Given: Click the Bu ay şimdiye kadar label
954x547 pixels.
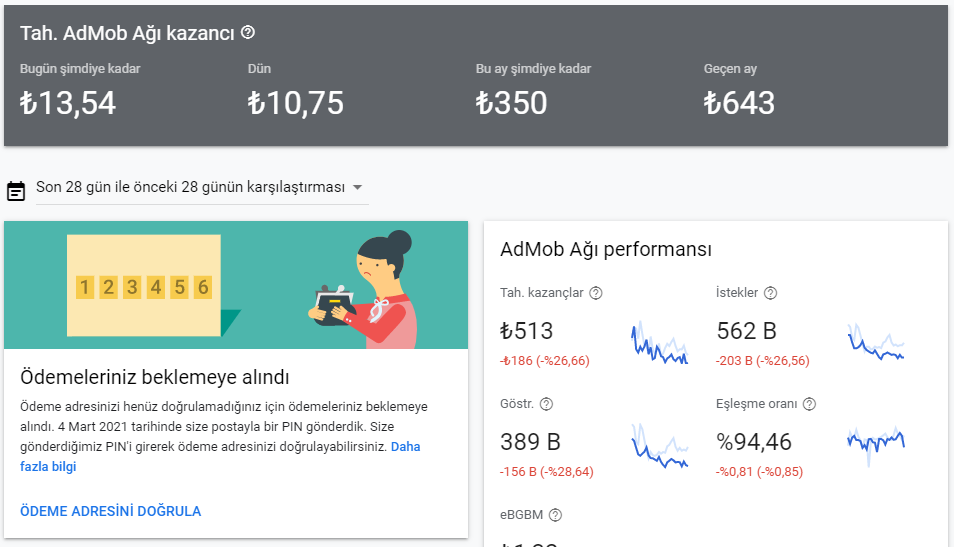Looking at the screenshot, I should coord(534,69).
